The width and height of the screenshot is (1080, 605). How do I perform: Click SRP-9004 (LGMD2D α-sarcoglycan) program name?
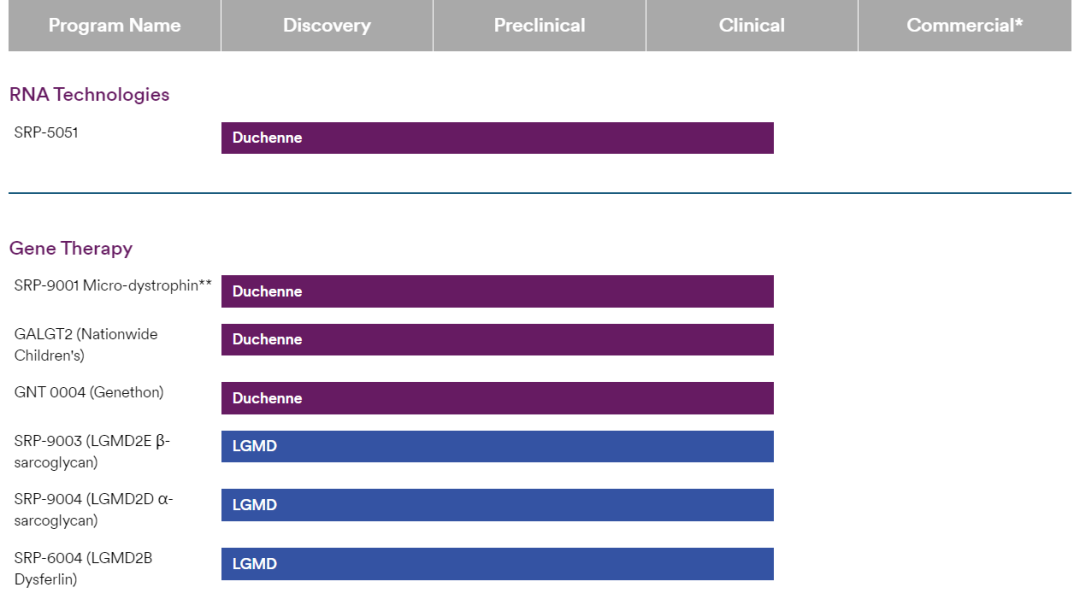click(94, 509)
